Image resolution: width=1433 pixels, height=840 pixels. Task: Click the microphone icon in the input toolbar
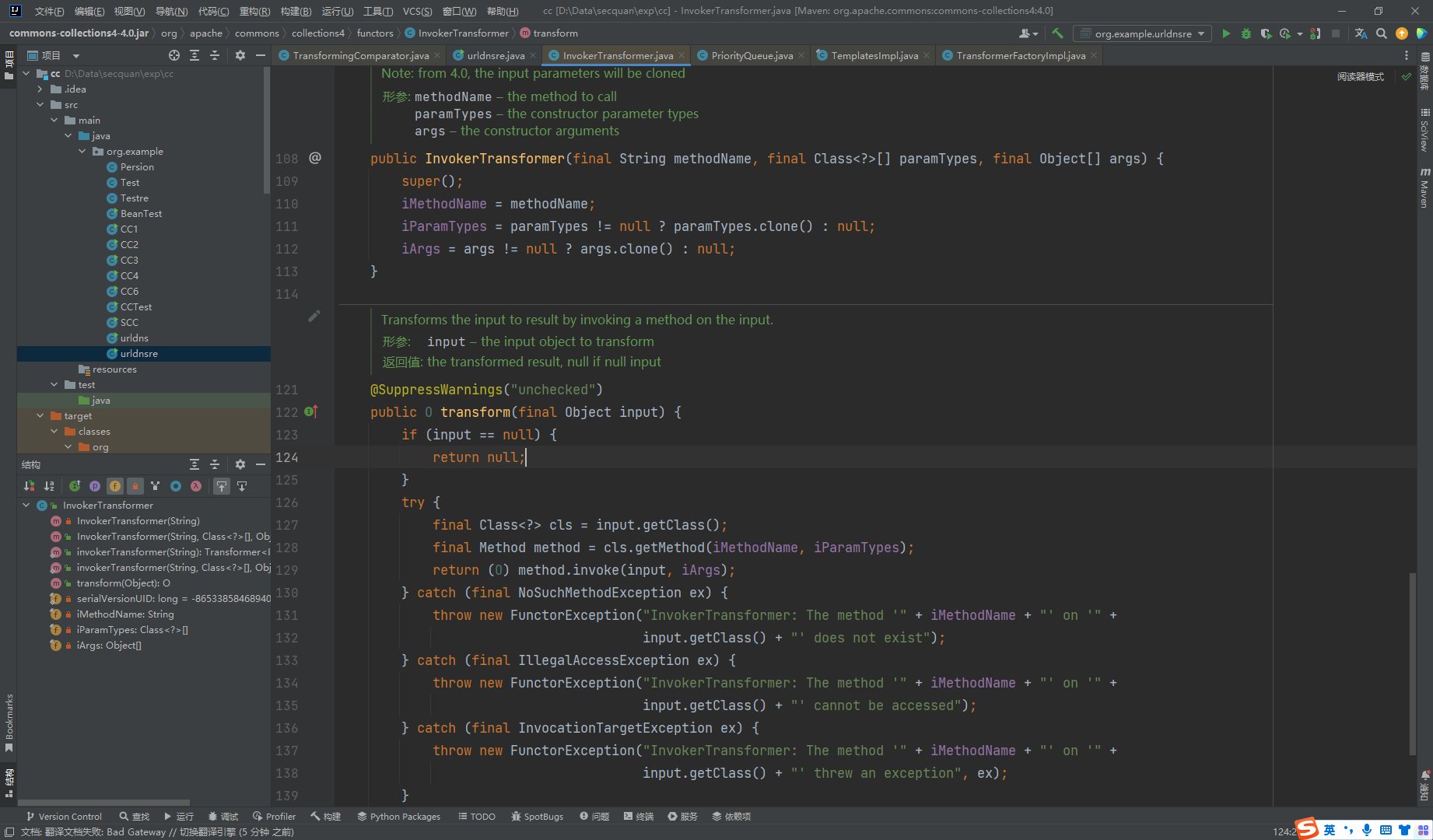click(x=1367, y=830)
